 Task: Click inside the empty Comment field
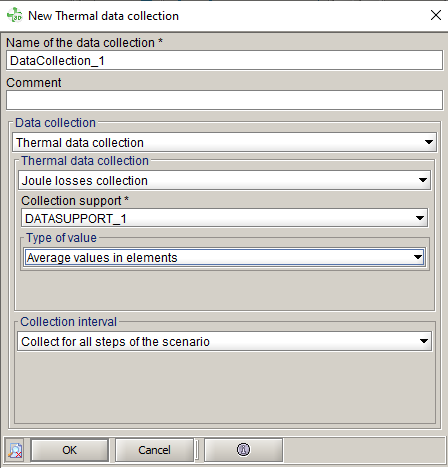pyautogui.click(x=224, y=100)
